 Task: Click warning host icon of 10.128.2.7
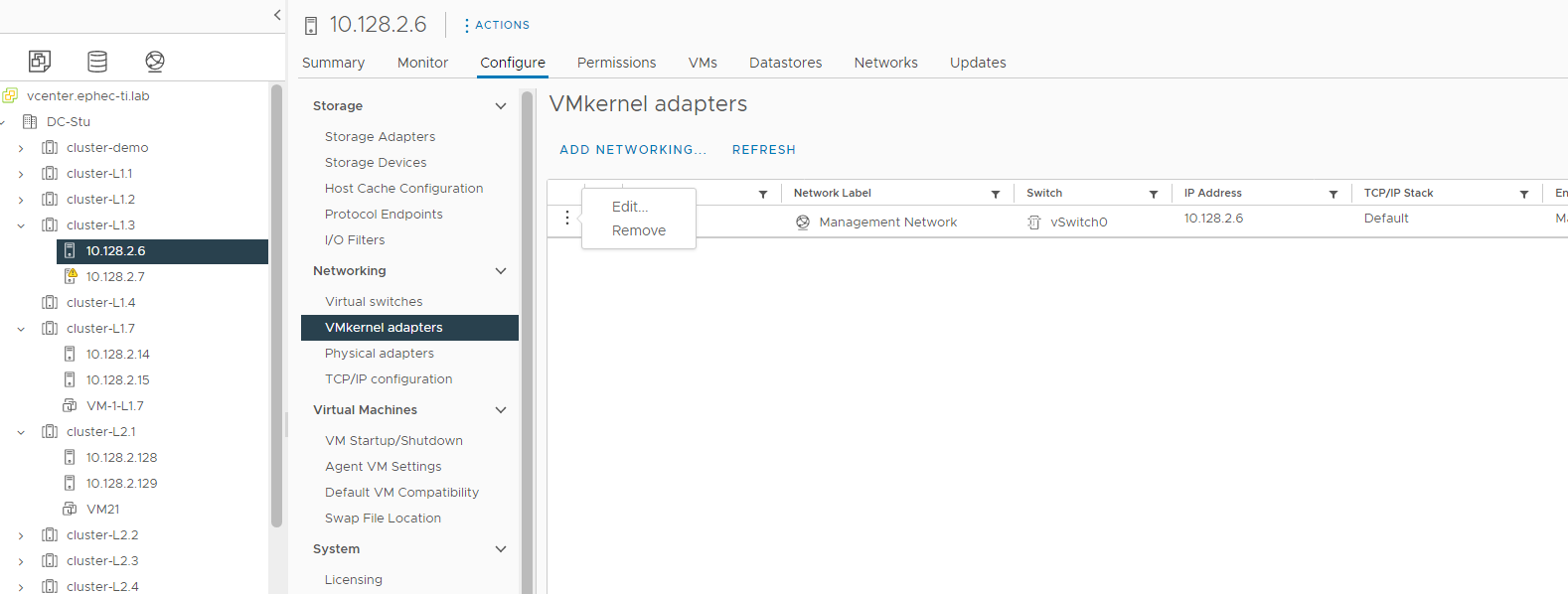point(70,276)
